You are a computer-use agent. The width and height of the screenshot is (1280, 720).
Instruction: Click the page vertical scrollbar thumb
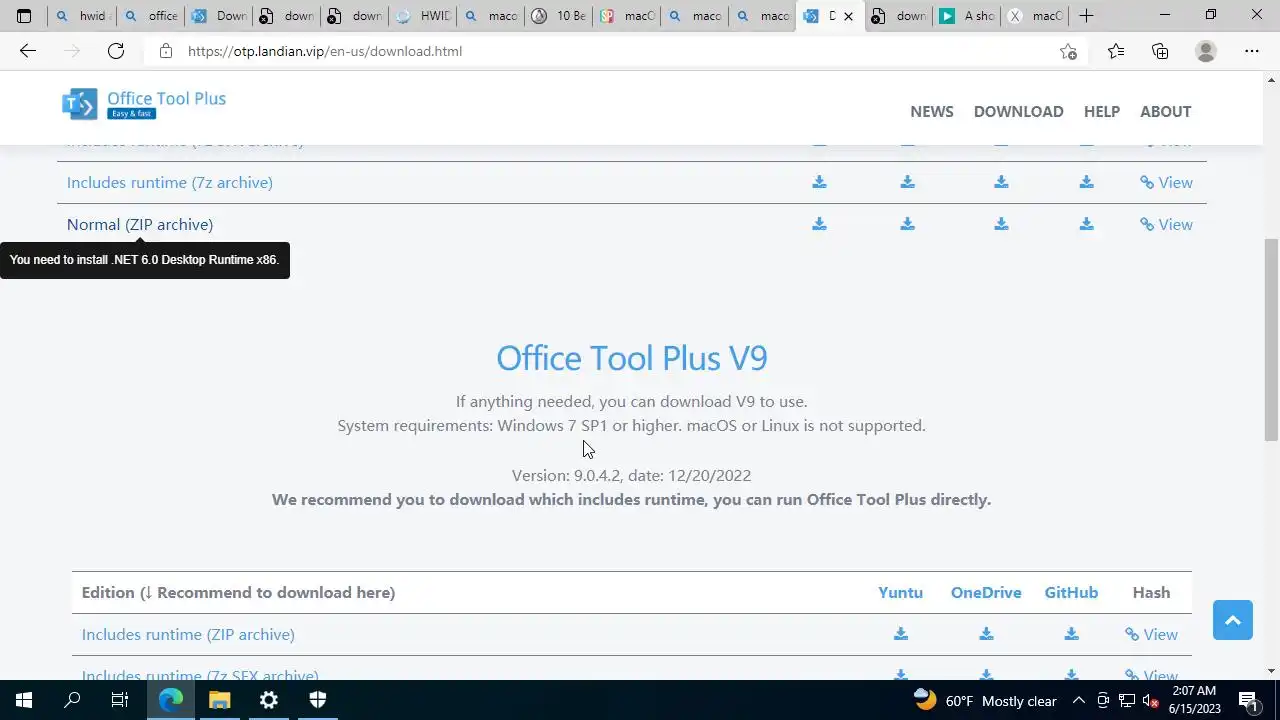pyautogui.click(x=1272, y=340)
